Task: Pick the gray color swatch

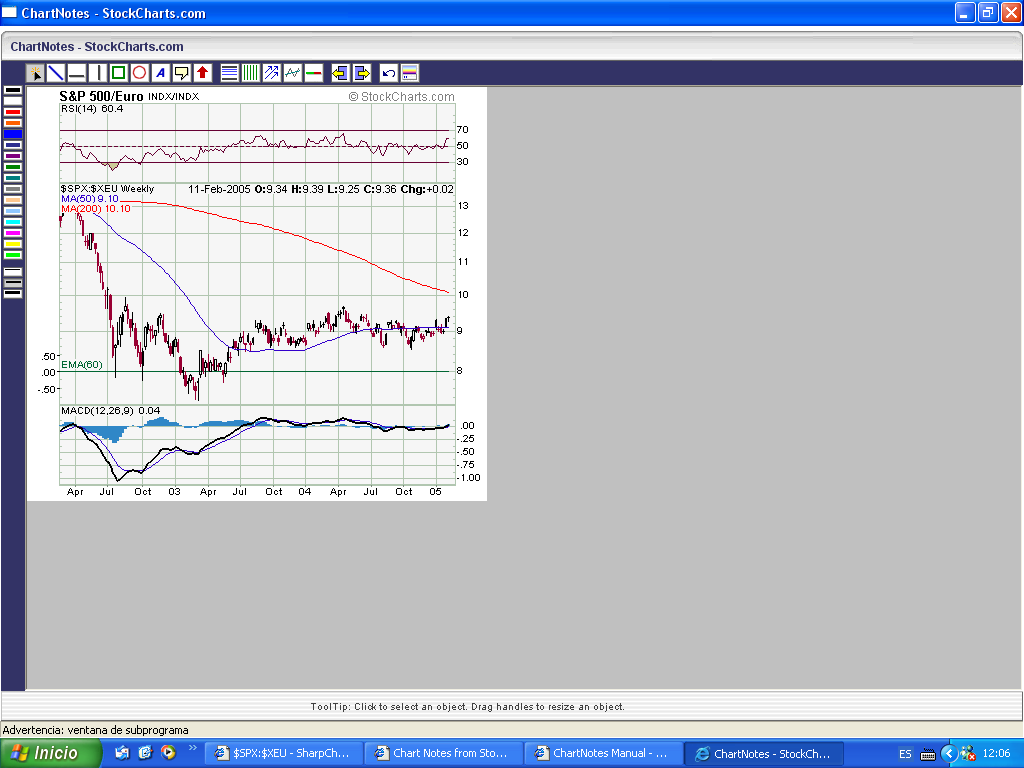Action: 13,189
